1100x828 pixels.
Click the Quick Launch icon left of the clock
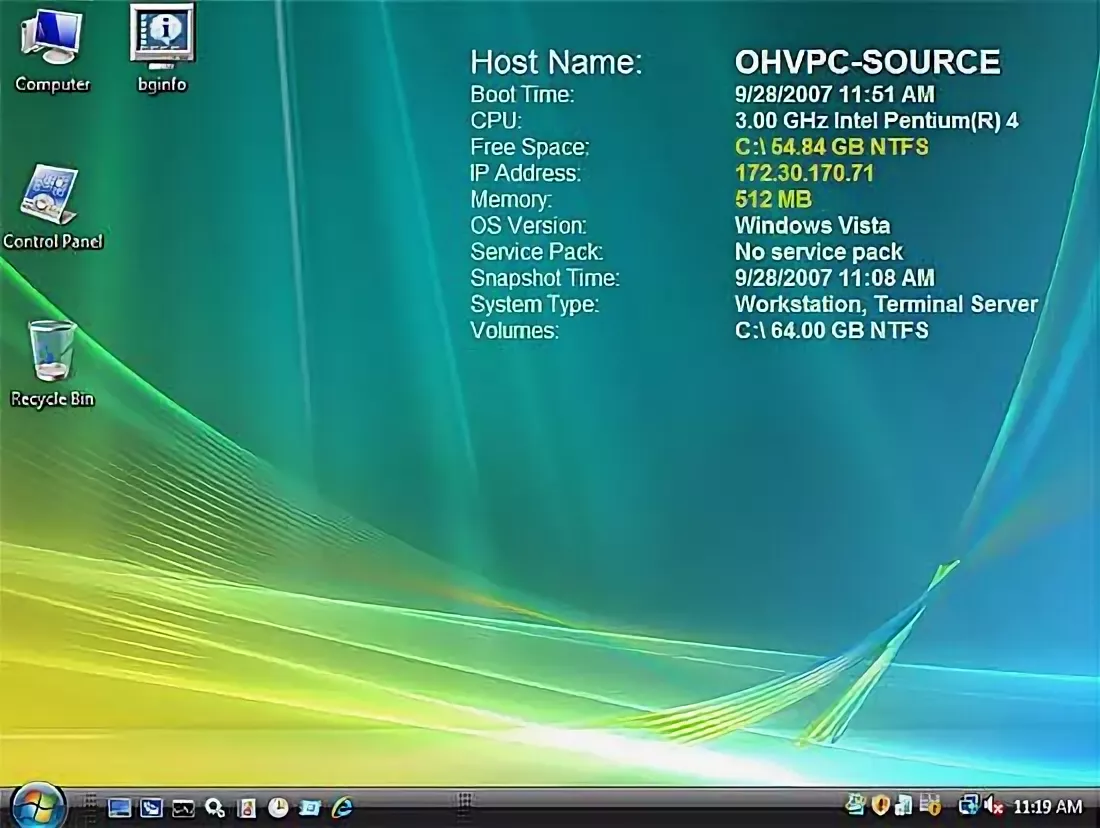point(247,807)
